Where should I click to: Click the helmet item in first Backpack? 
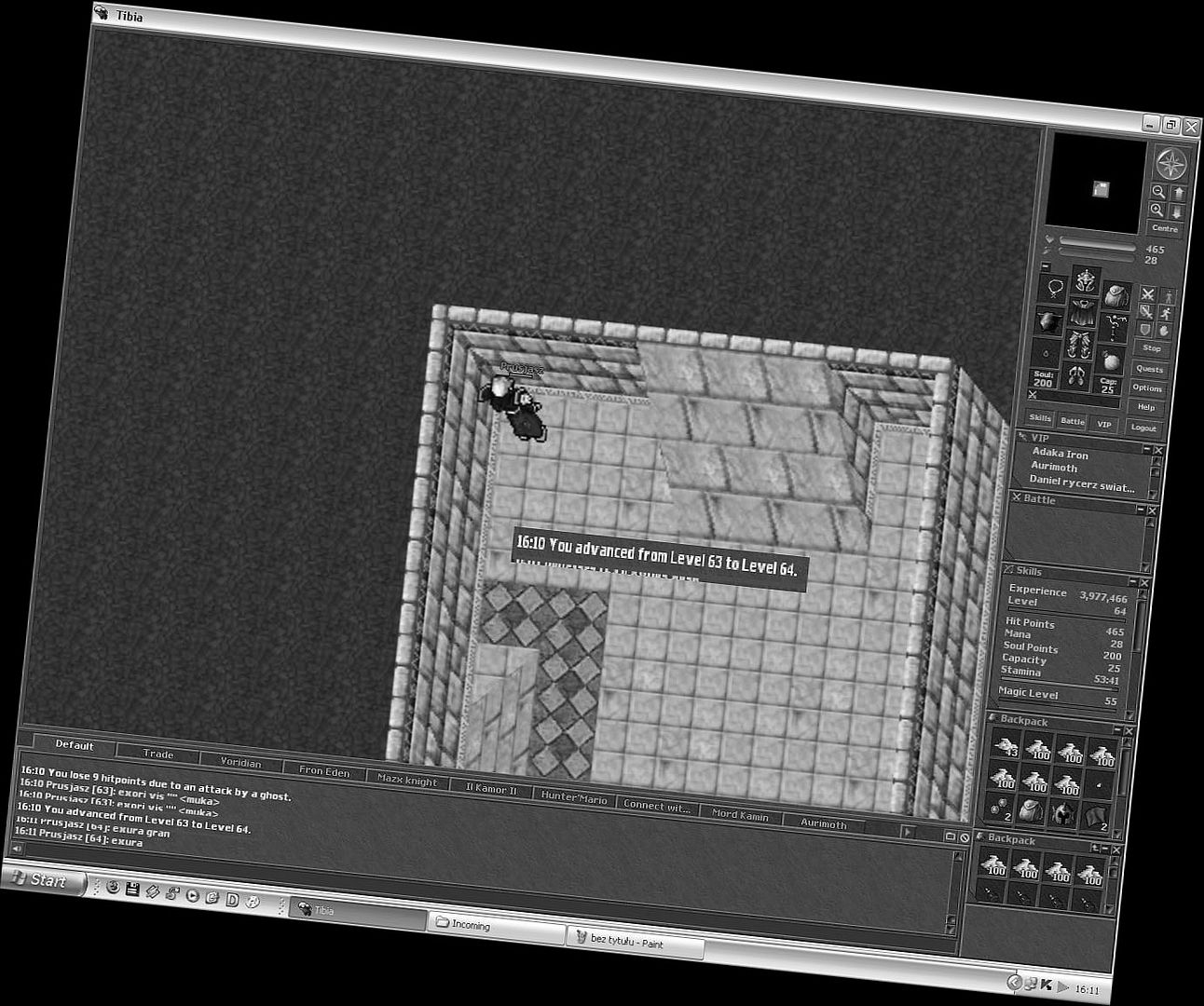point(1063,814)
